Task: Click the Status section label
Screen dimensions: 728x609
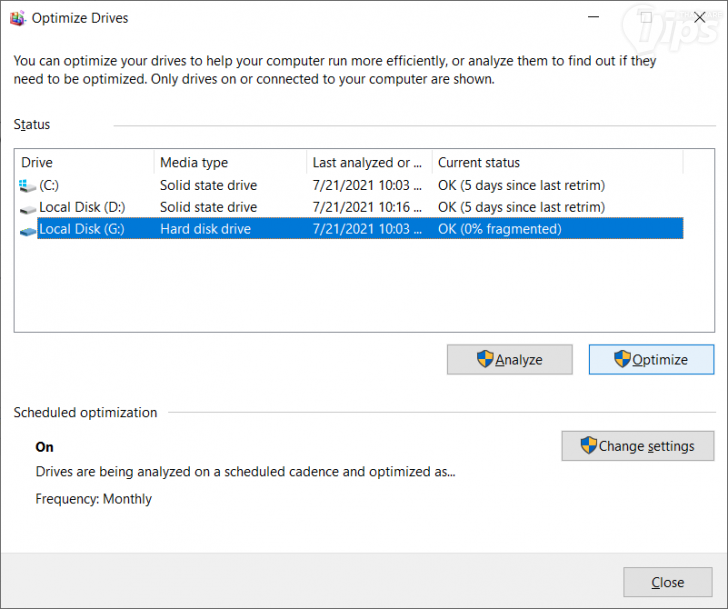Action: point(32,124)
